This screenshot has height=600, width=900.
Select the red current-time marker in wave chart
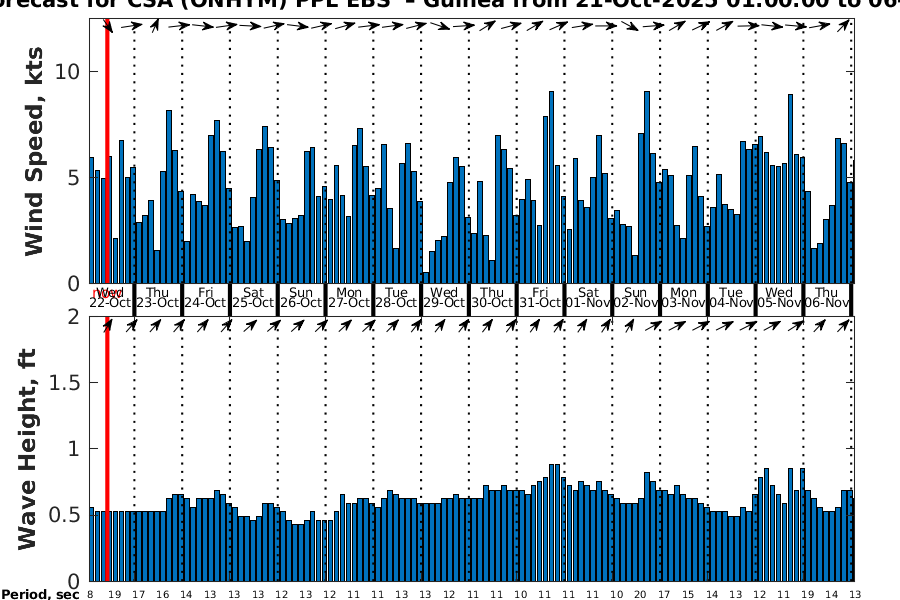108,450
